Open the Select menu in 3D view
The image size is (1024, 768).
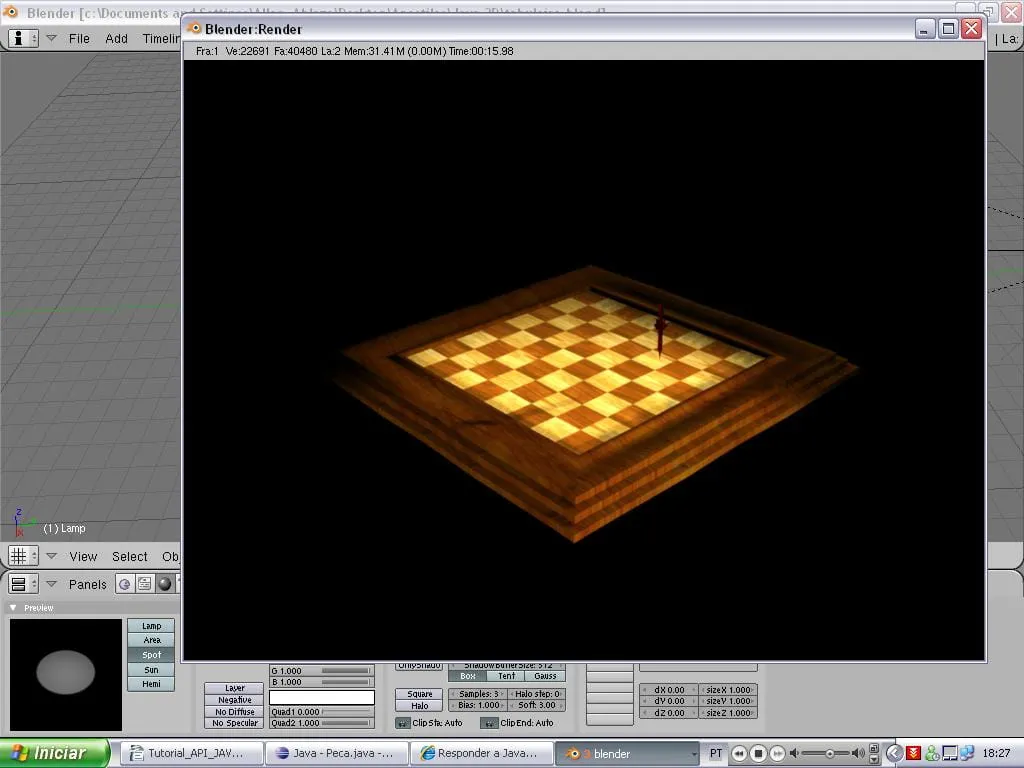point(129,556)
